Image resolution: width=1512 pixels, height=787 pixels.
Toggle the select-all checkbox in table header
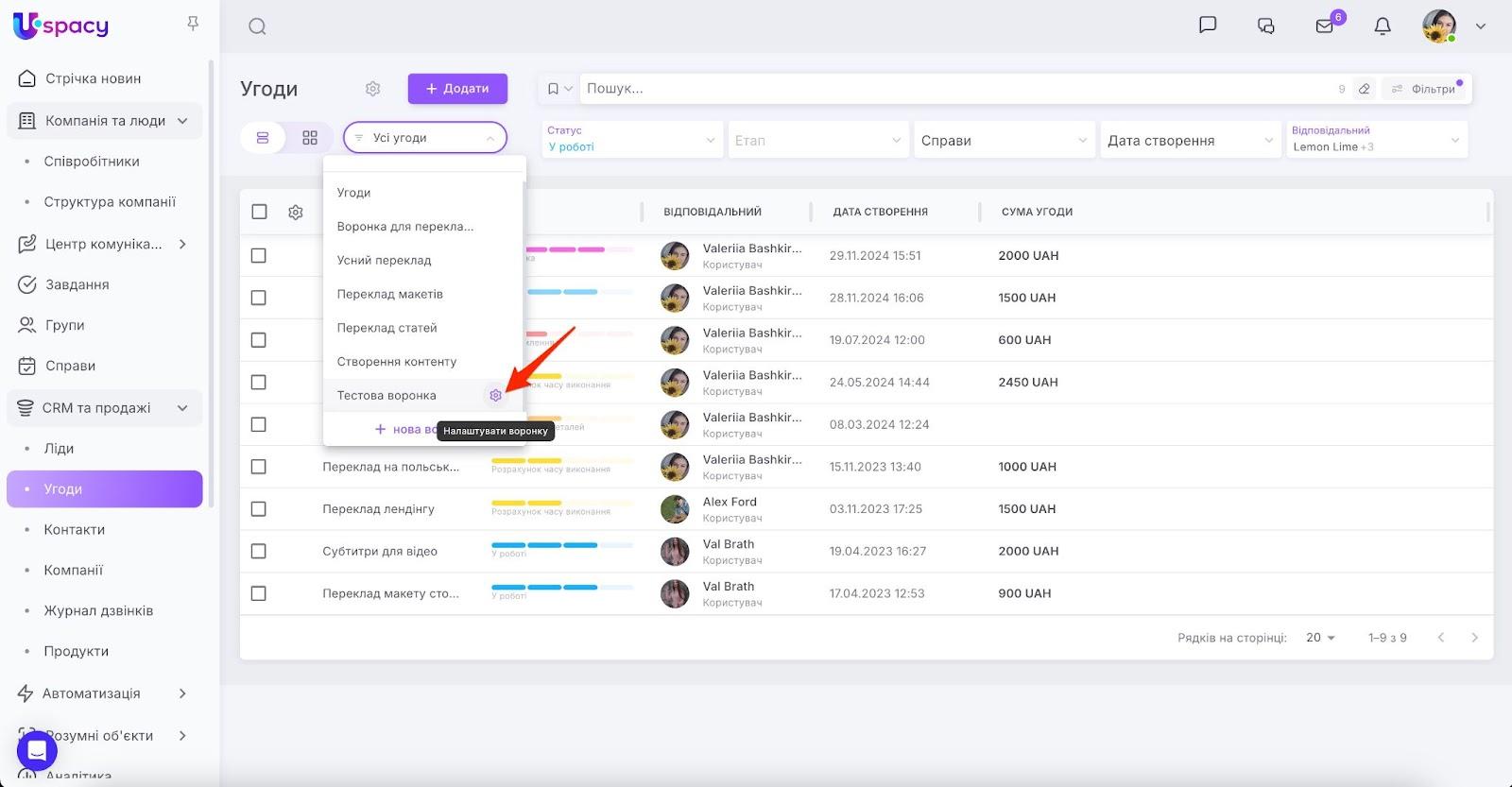[x=259, y=212]
